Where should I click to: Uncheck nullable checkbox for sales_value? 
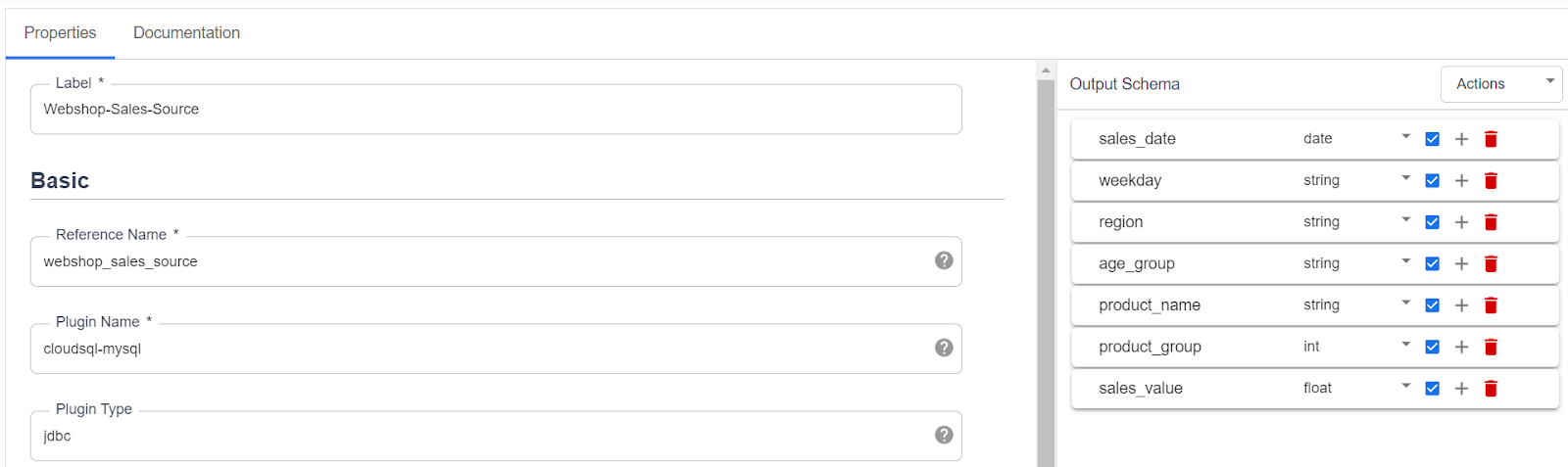[x=1432, y=389]
